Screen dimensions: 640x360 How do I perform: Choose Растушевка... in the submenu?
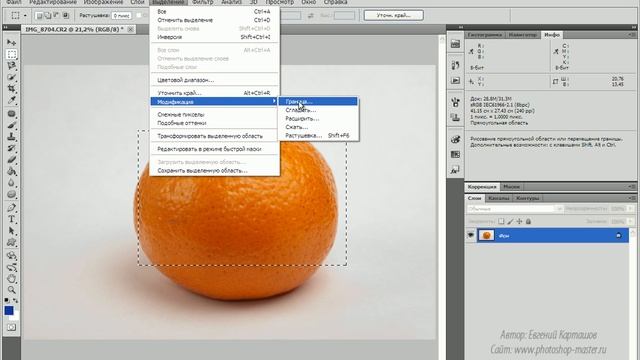click(x=318, y=136)
